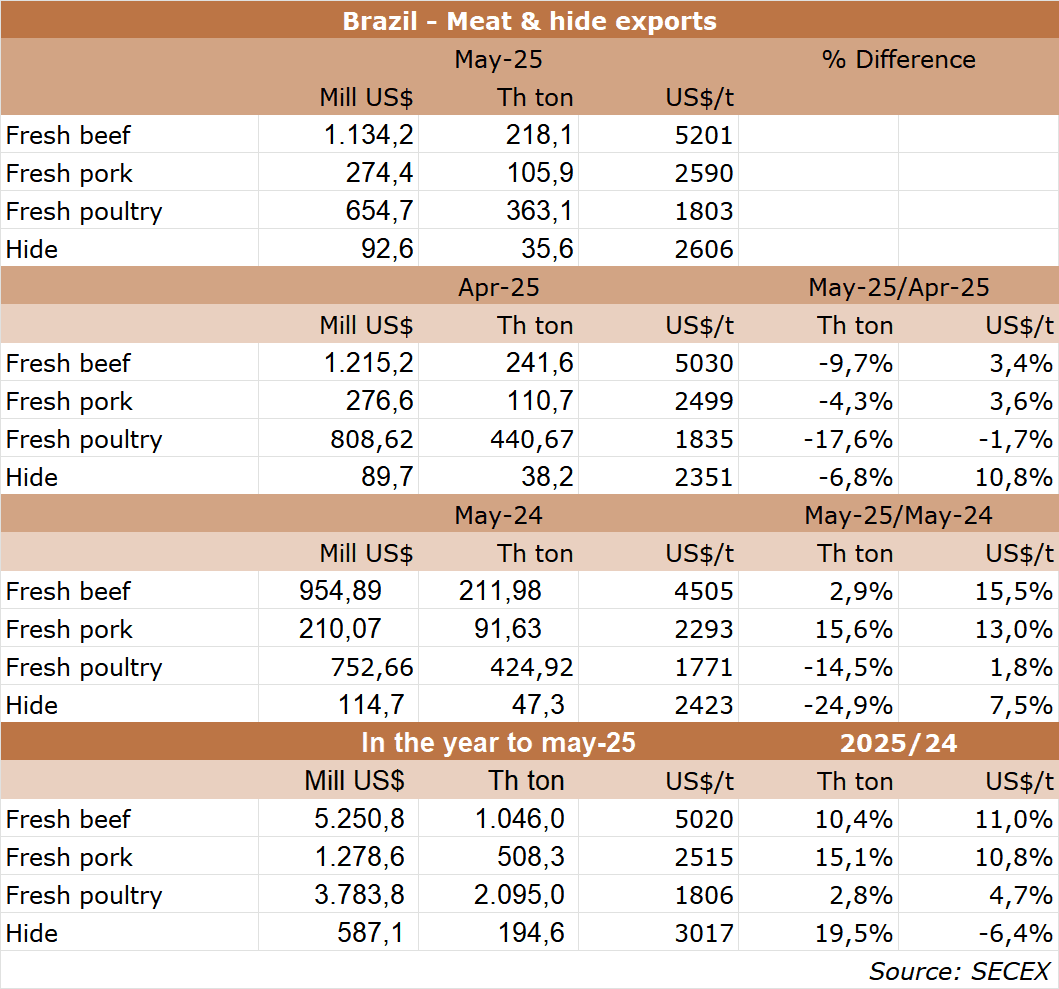Click the May-25/May-24 comparison header

pos(898,516)
